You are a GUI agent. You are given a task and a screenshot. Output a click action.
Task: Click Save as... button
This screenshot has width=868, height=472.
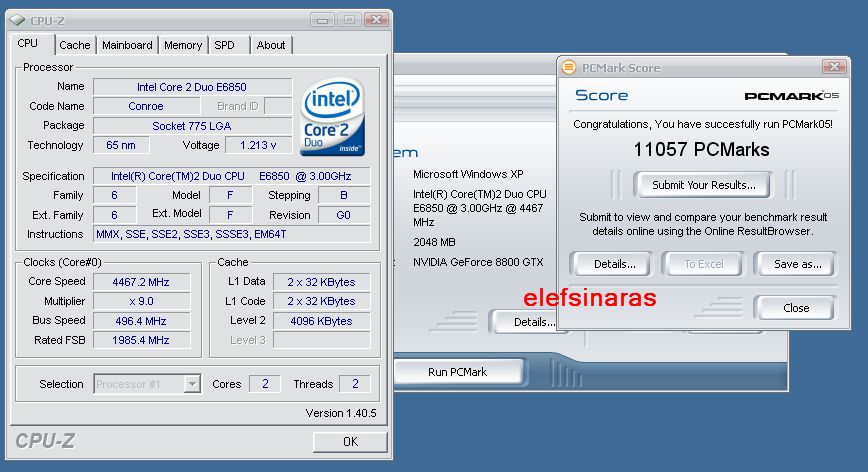pyautogui.click(x=797, y=264)
